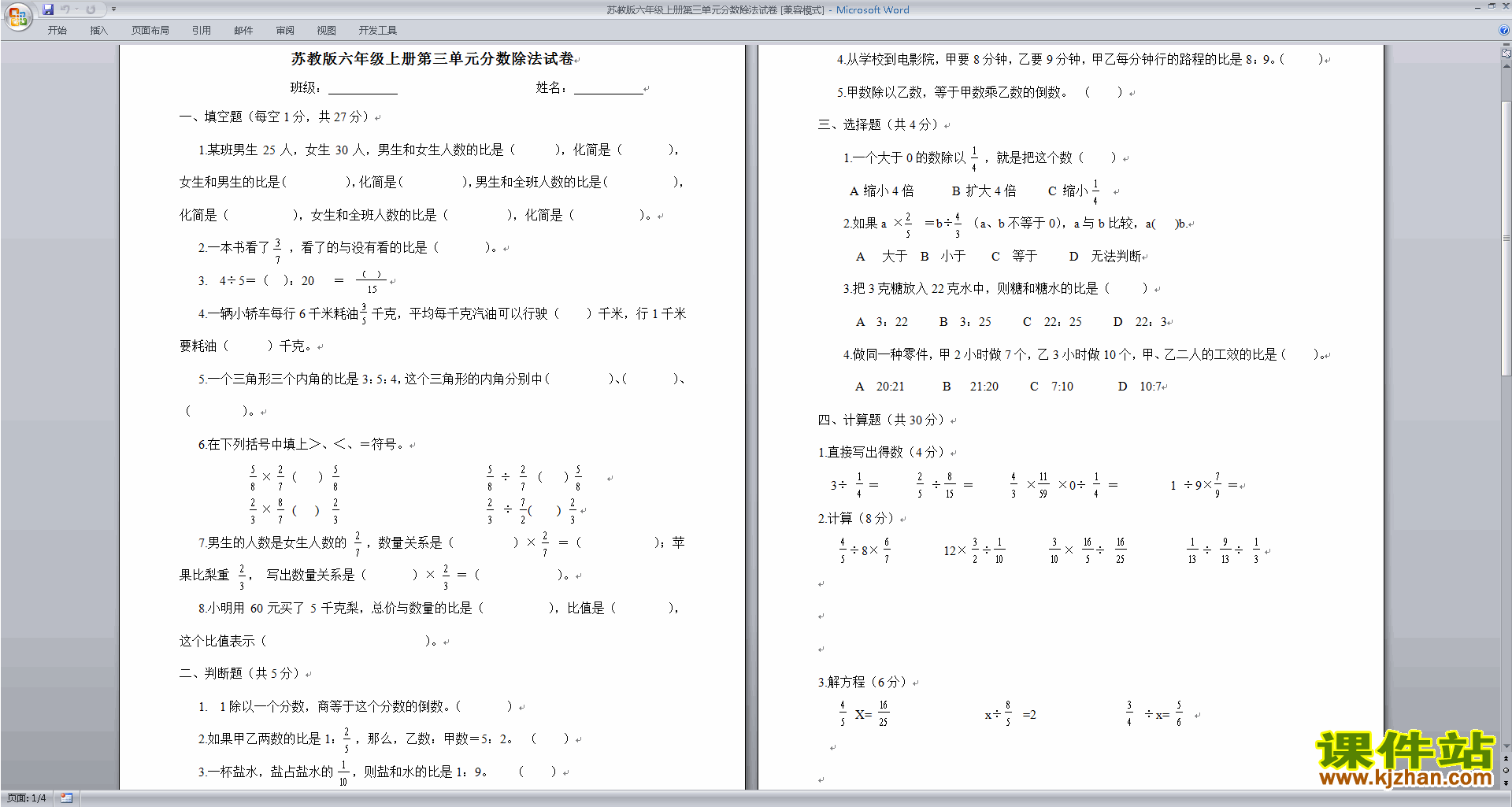Open the 开始 ribbon tab
The height and width of the screenshot is (807, 1512).
pyautogui.click(x=57, y=30)
